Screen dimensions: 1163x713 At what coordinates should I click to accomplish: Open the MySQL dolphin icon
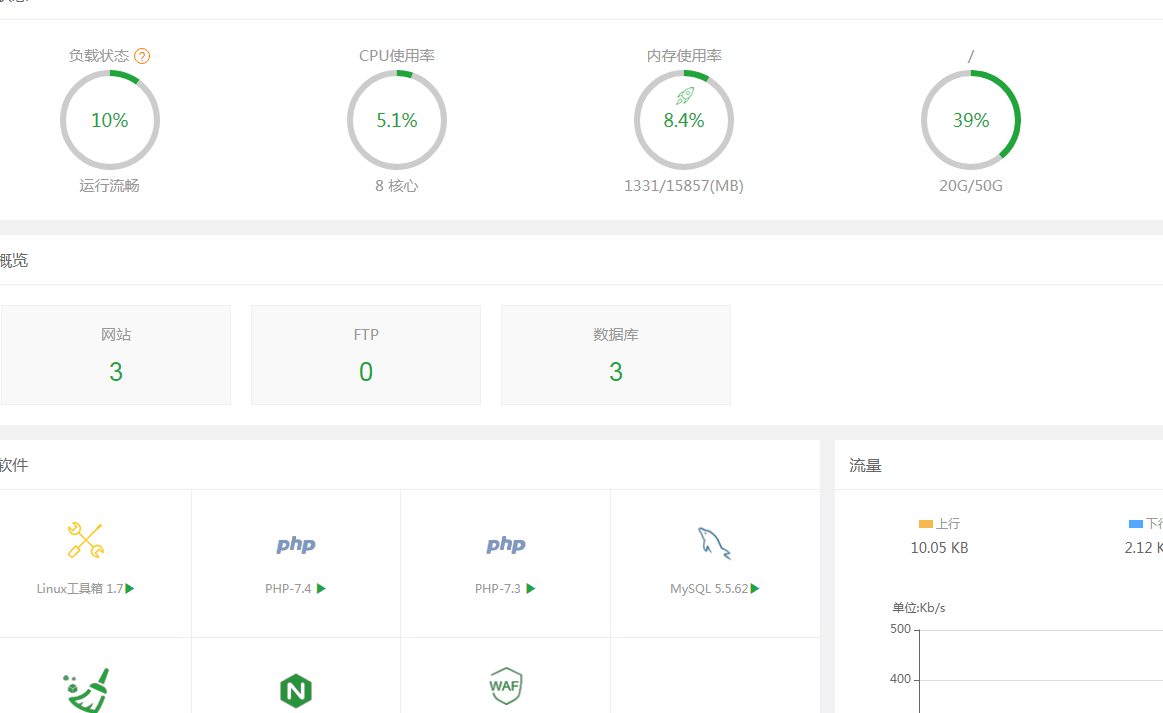pos(714,543)
